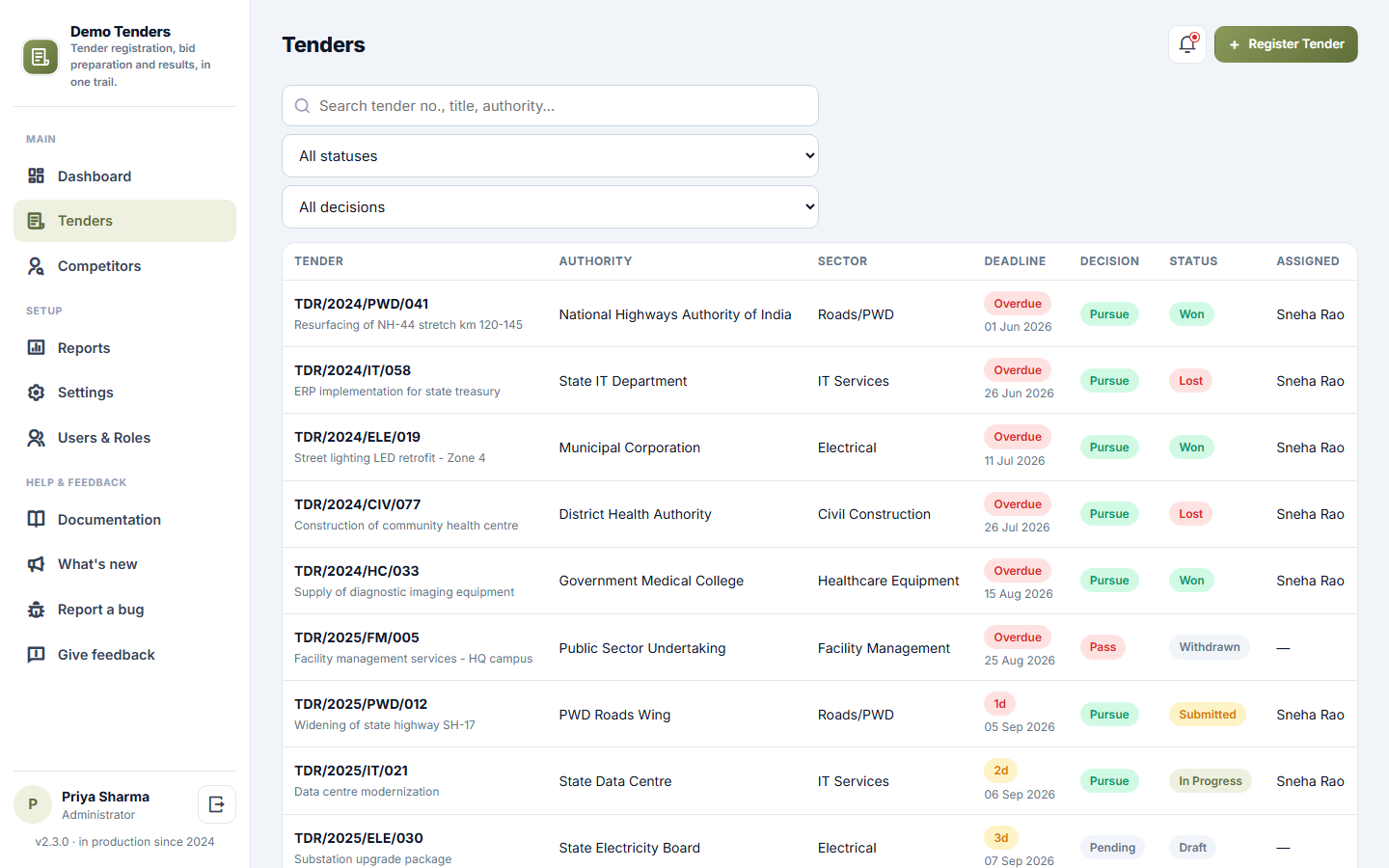
Task: Open What's new link
Action: (x=124, y=564)
